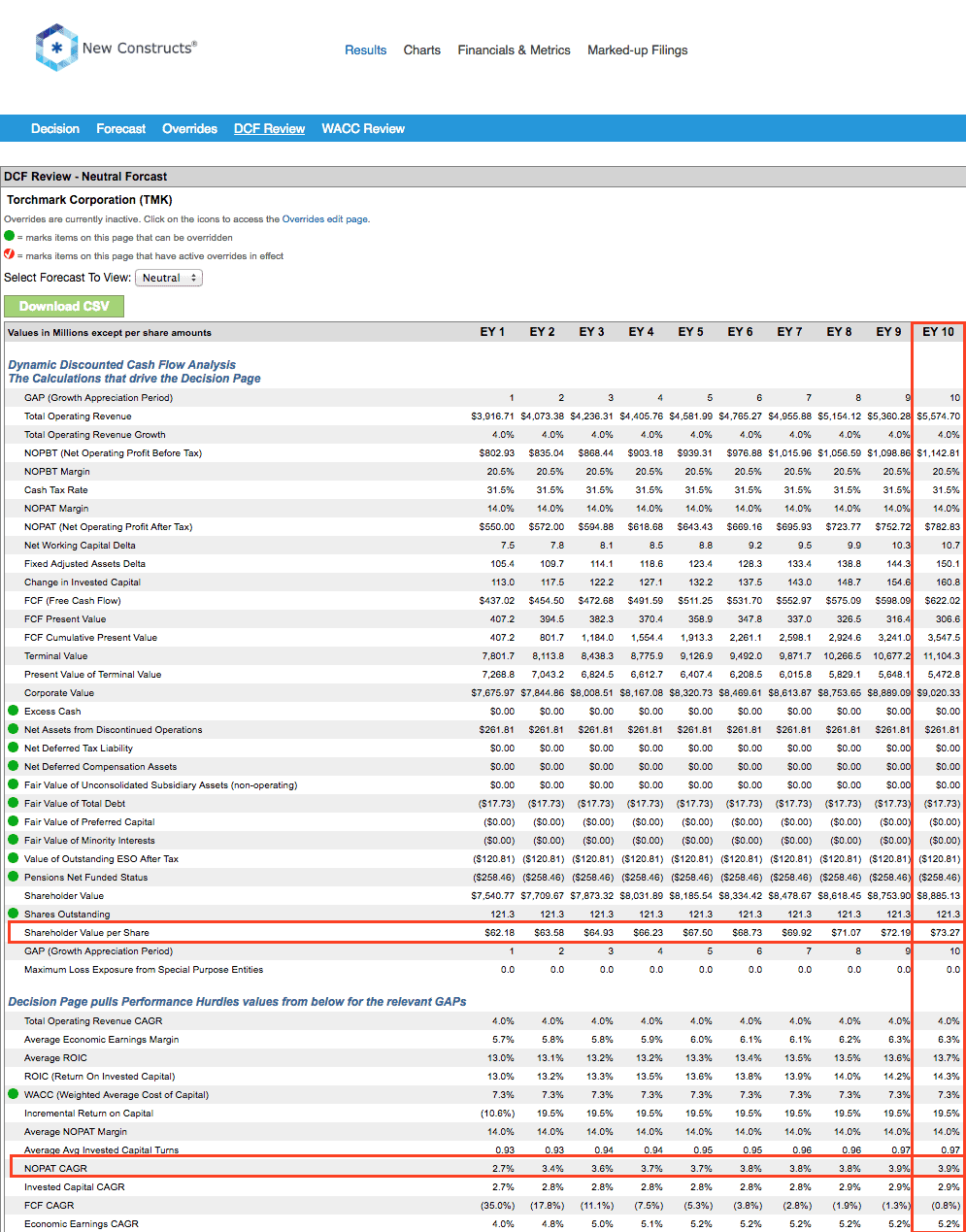Open Financials & Metrics menu

[515, 50]
